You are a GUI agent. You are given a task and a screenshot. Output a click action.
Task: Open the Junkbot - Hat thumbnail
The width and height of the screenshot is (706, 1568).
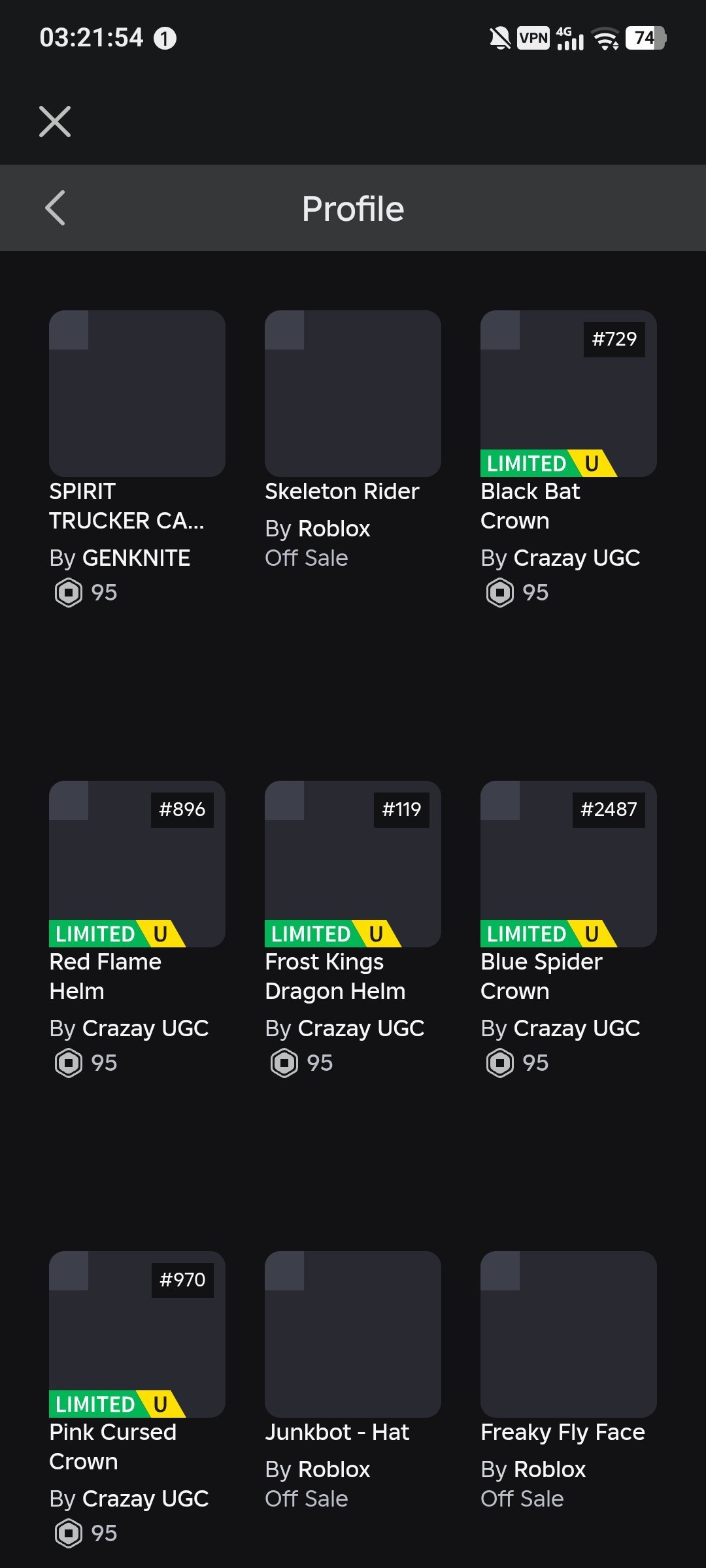click(x=353, y=1334)
